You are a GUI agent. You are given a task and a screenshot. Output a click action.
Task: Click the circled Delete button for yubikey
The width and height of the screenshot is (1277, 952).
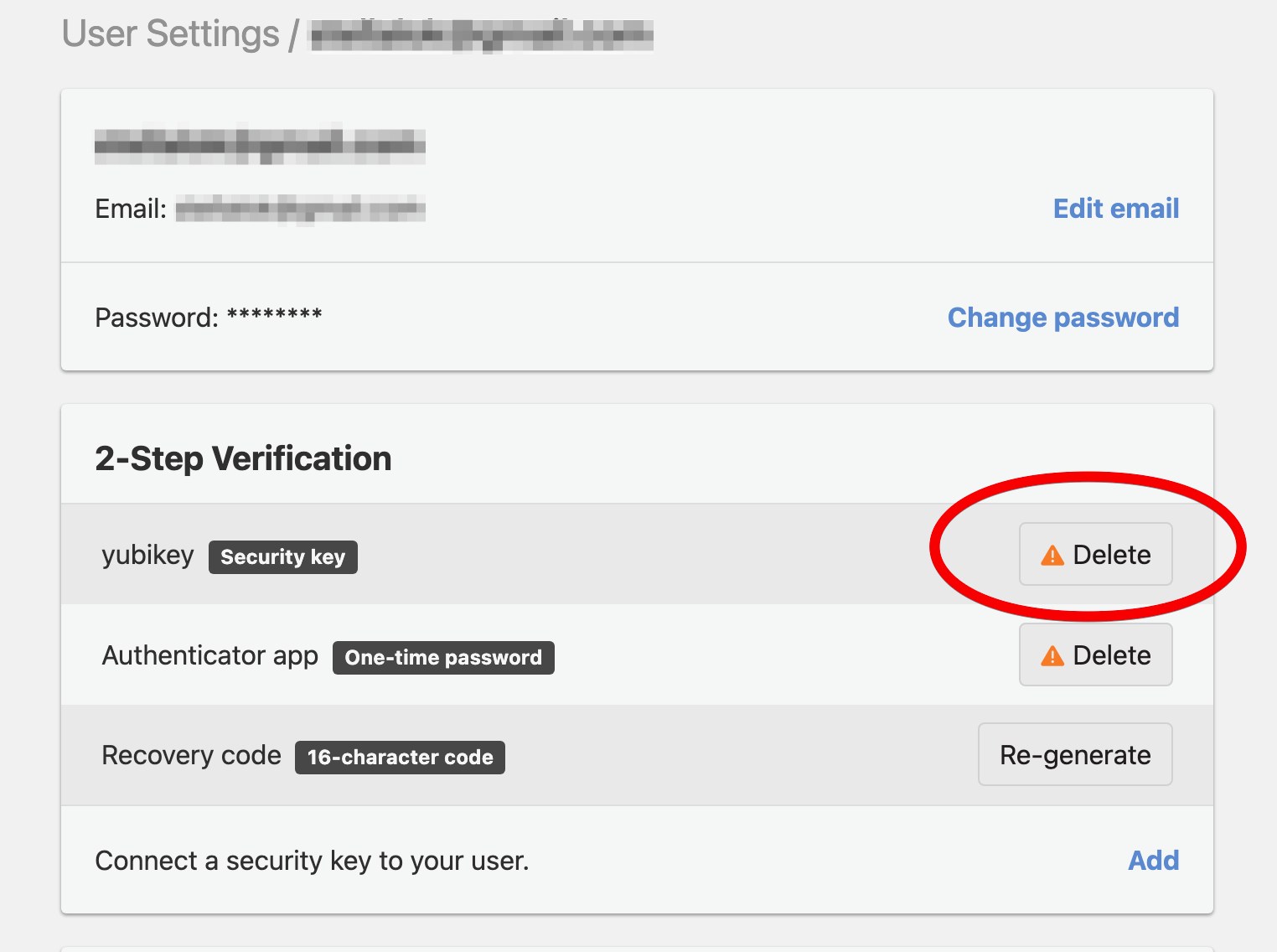pos(1095,554)
